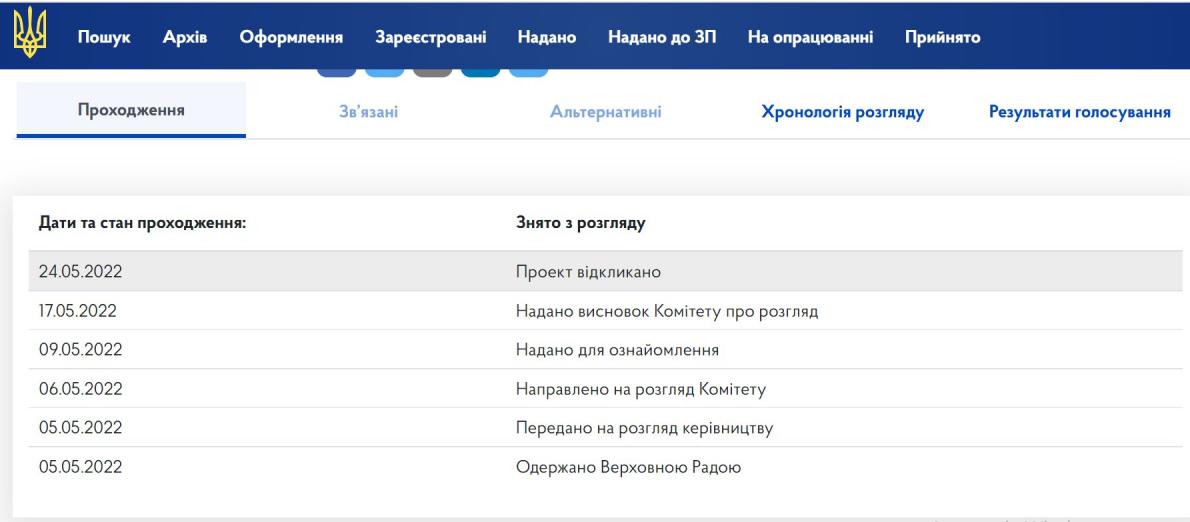Switch to the Зв'язані tab
The height and width of the screenshot is (522, 1190).
click(369, 112)
